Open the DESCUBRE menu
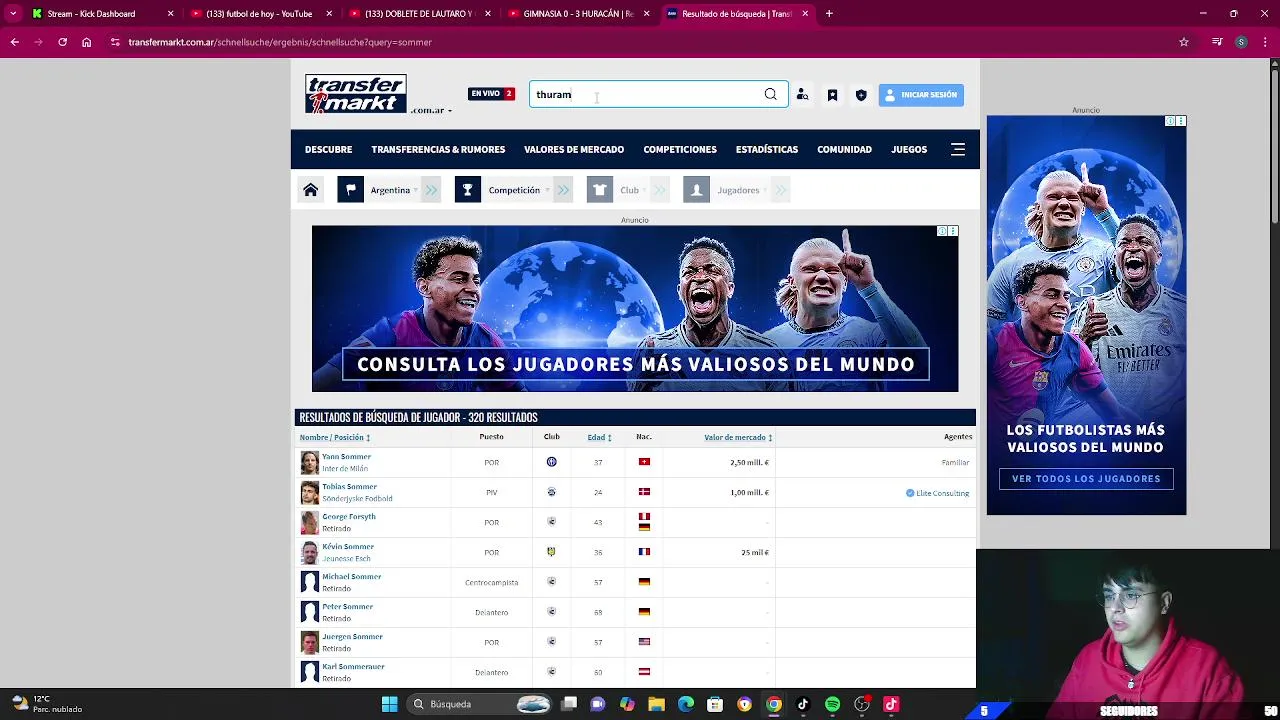 (x=328, y=149)
